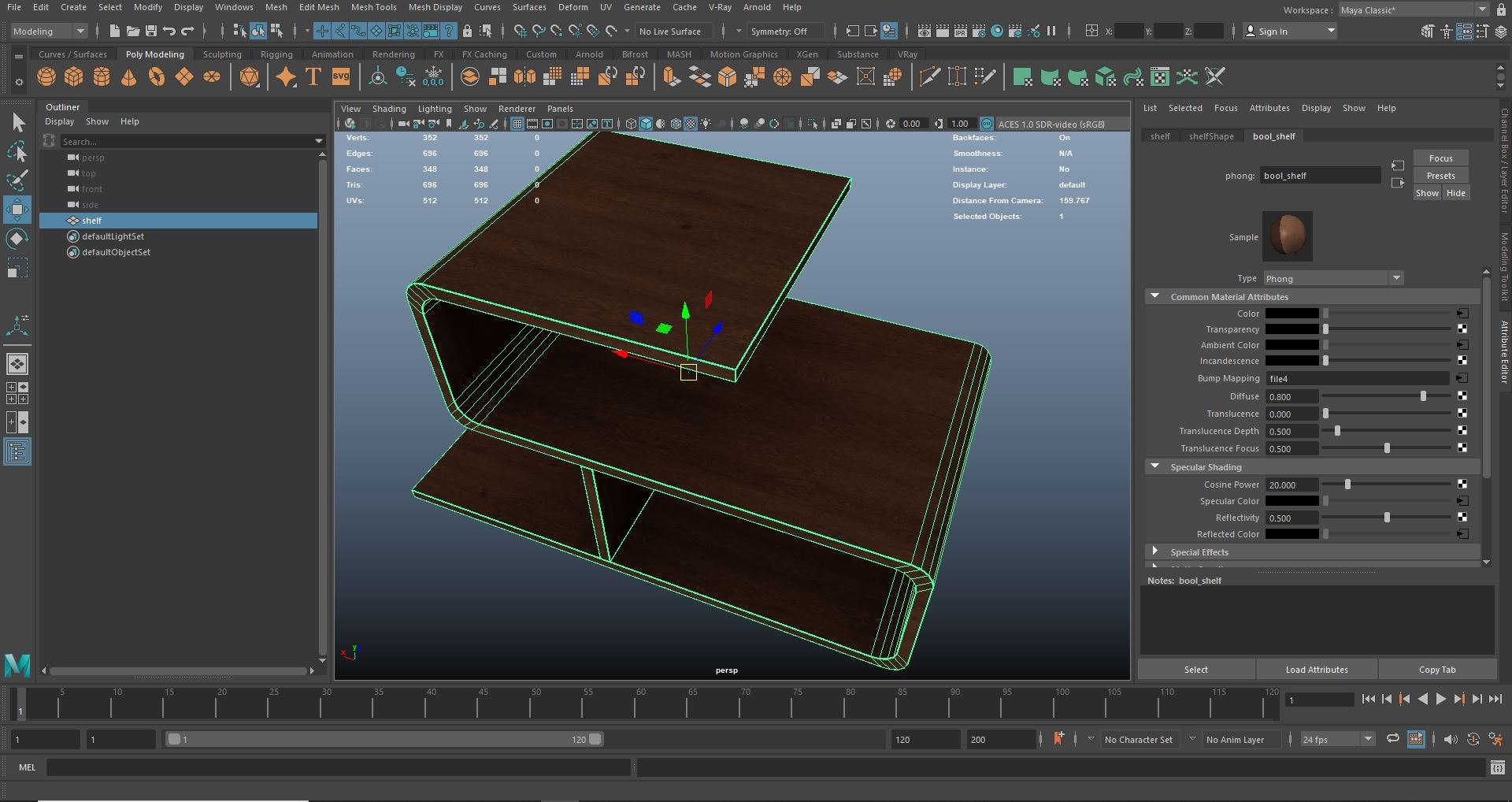The image size is (1512, 802).
Task: Switch to the Sculpting shelf tab
Action: point(222,54)
